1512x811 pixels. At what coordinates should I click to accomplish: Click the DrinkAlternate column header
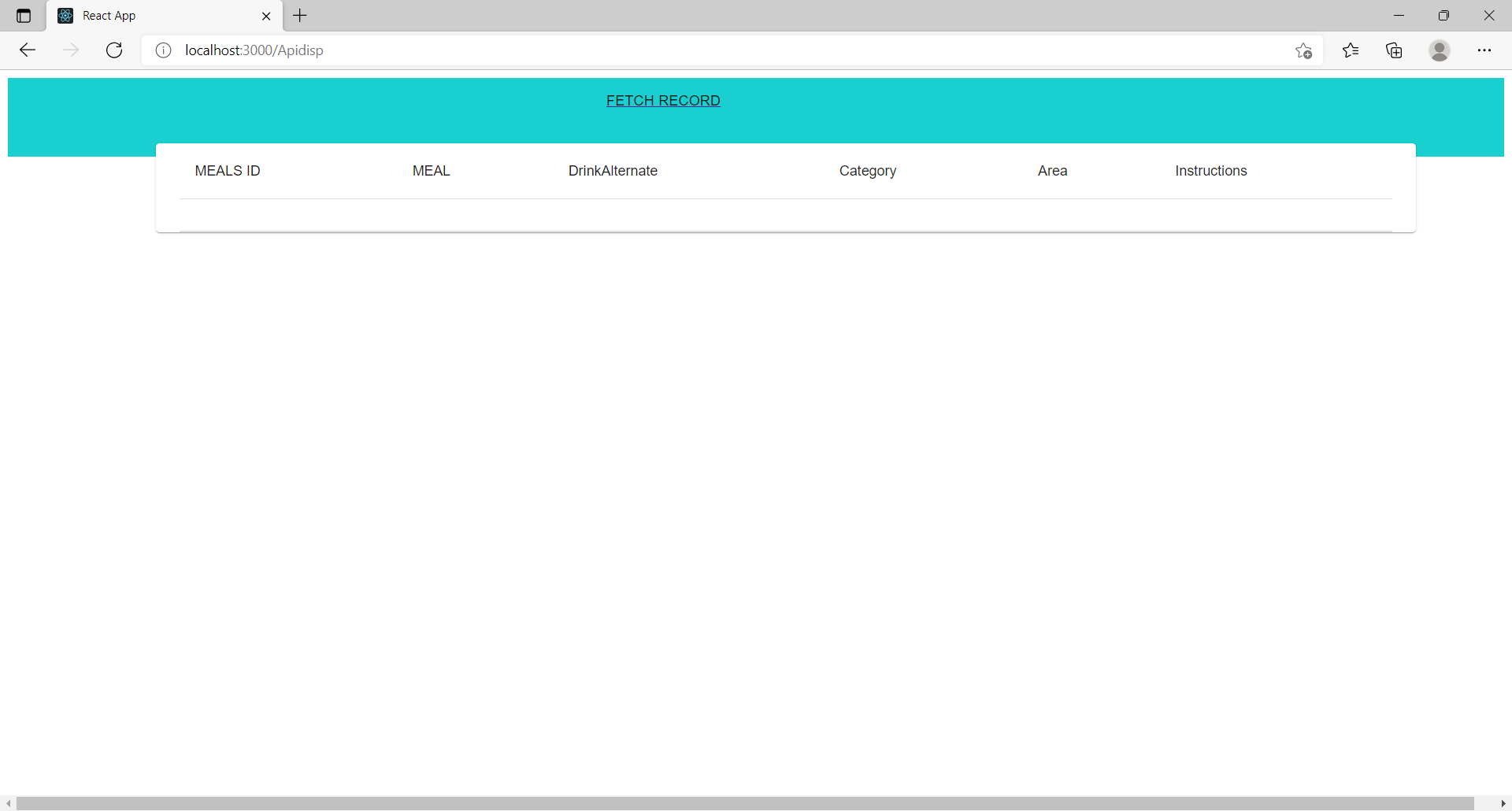coord(613,171)
